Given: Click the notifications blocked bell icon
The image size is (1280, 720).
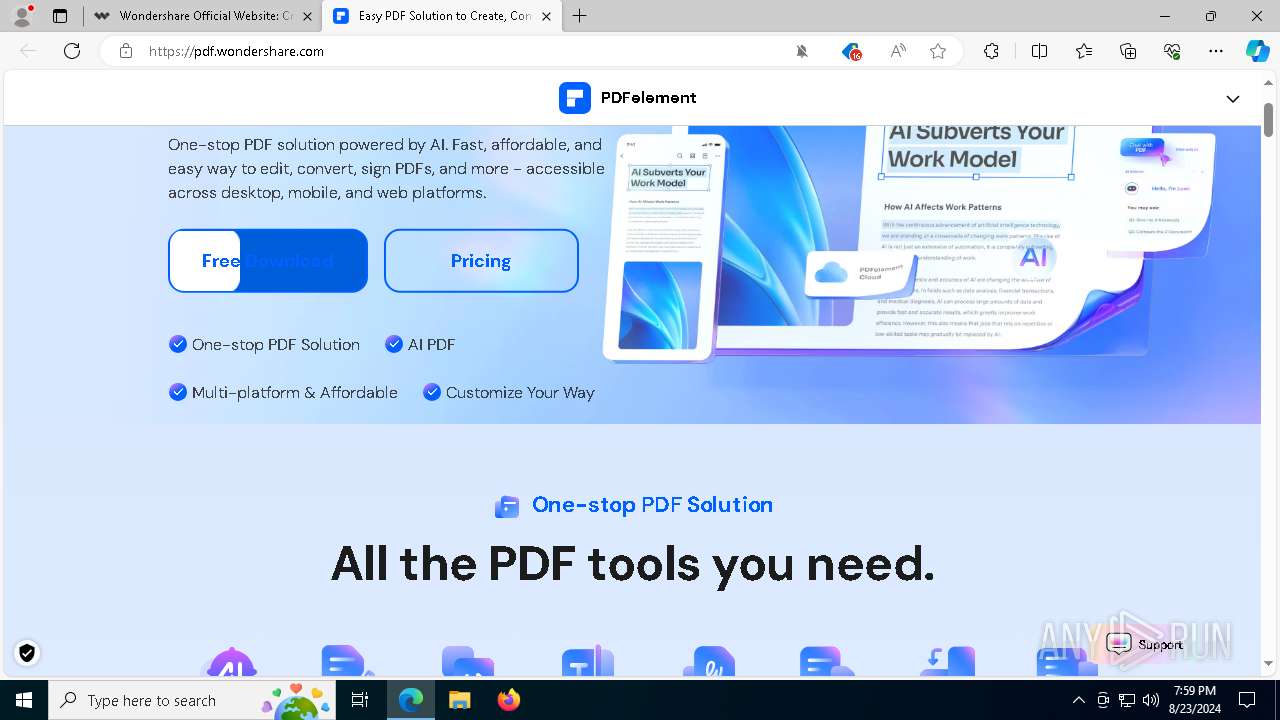Looking at the screenshot, I should point(802,51).
